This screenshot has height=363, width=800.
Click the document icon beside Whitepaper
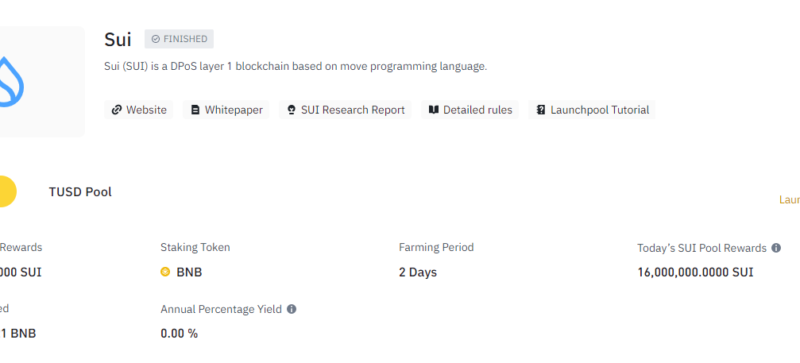[x=195, y=110]
